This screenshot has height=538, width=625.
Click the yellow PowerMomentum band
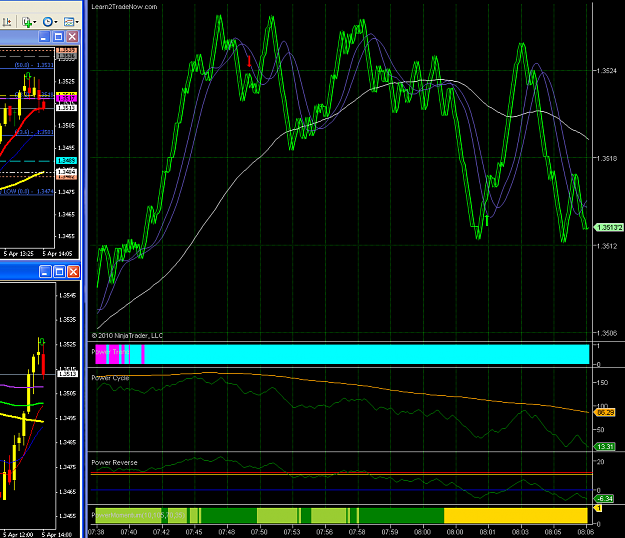(516, 515)
